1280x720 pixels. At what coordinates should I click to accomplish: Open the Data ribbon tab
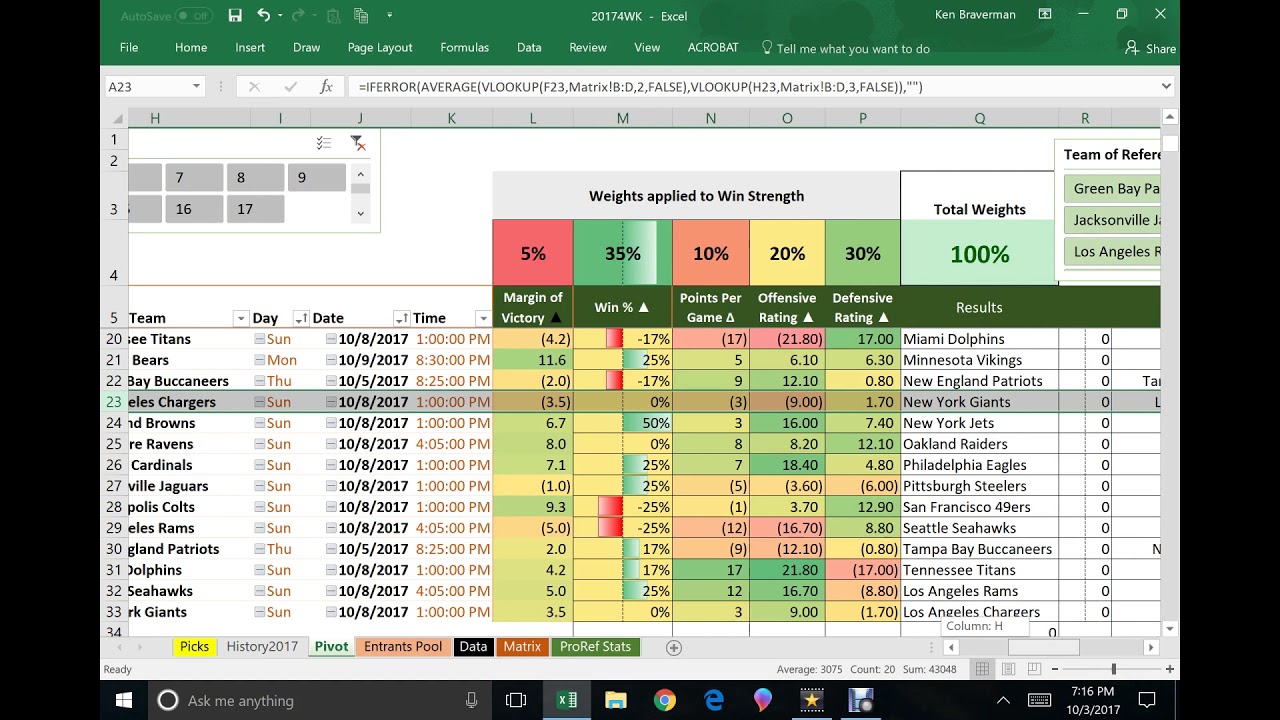coord(529,48)
